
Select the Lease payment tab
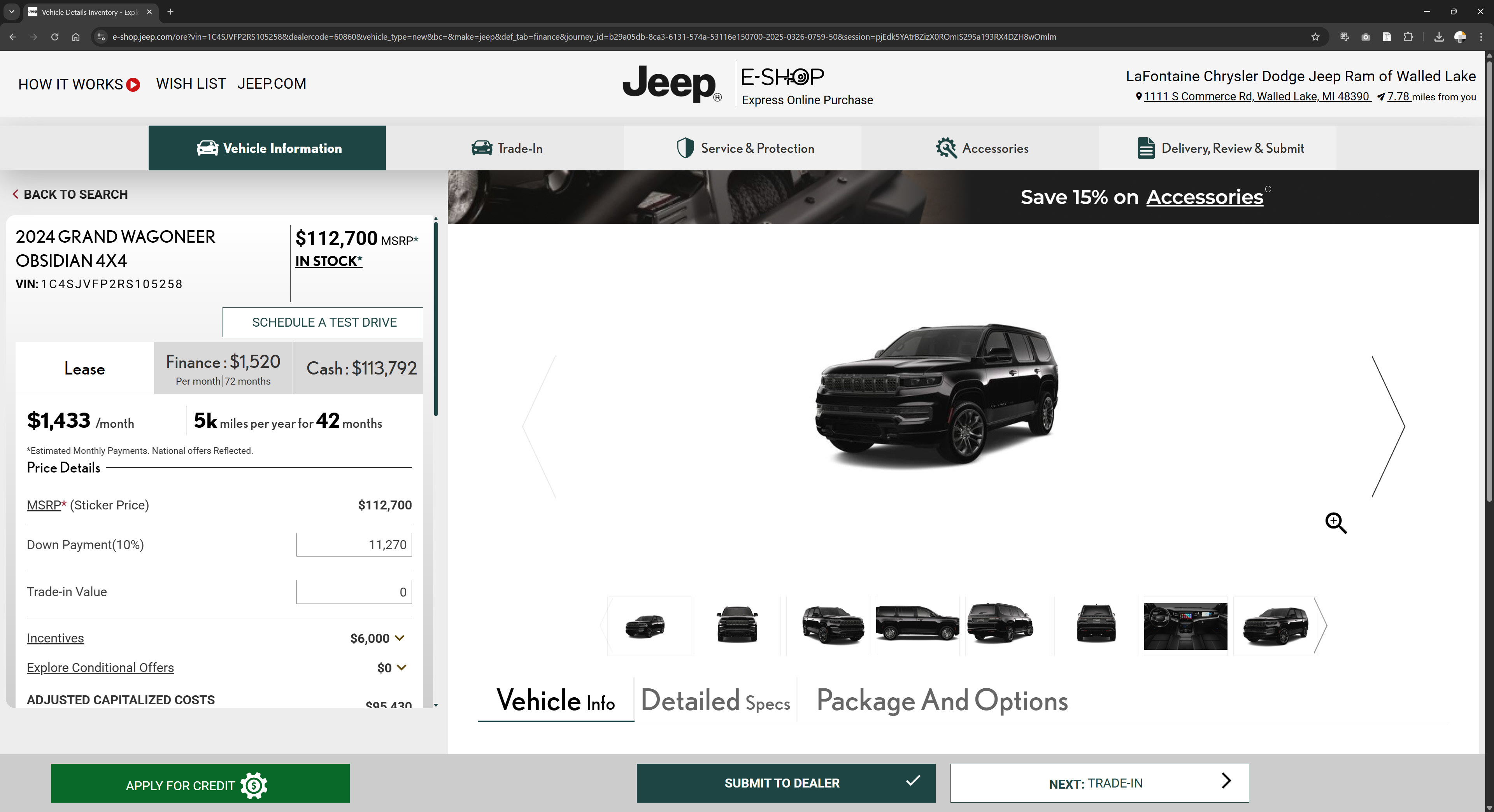(85, 369)
